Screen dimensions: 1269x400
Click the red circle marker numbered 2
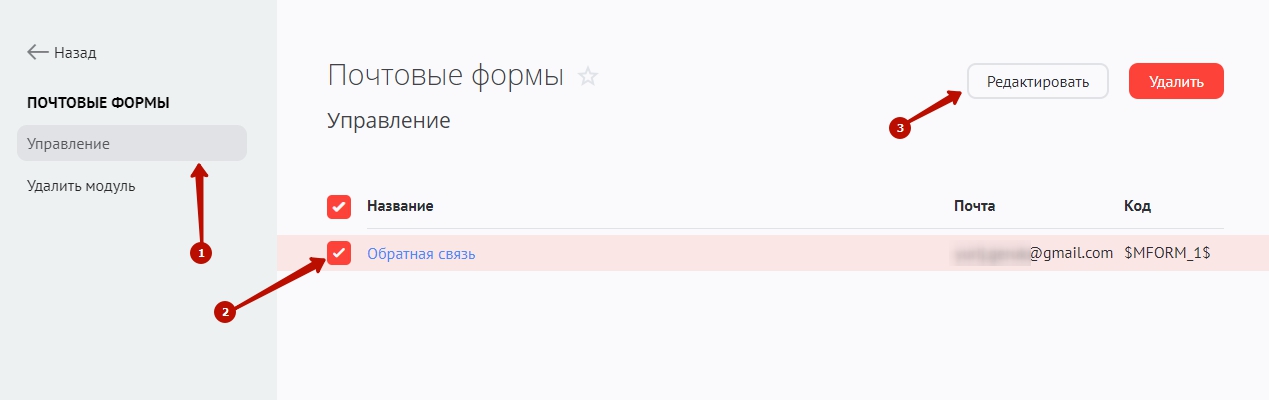pos(225,312)
